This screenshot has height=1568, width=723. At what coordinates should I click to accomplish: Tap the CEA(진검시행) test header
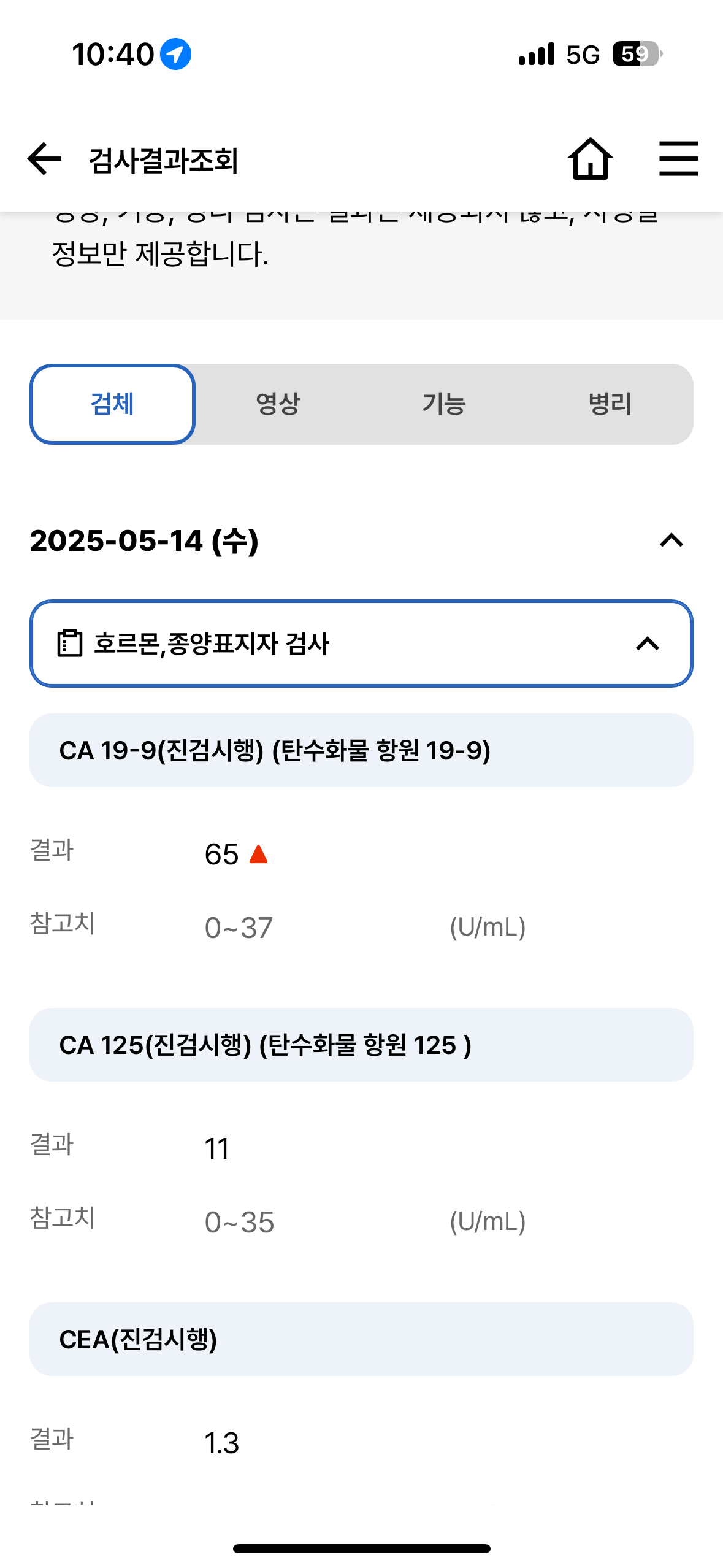coord(361,1339)
